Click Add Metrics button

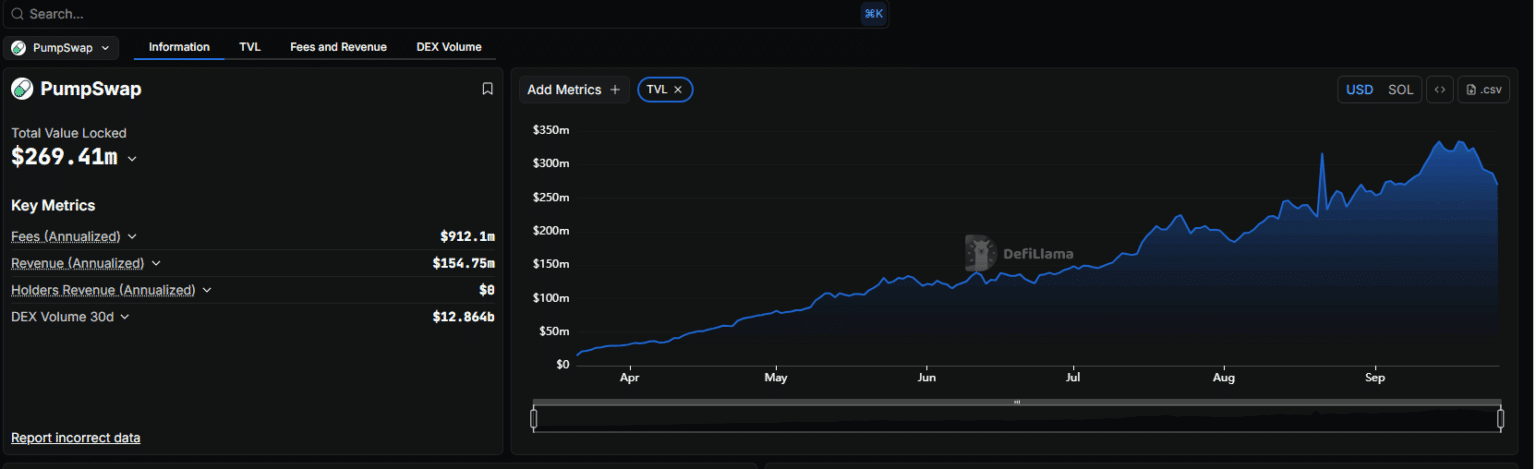click(573, 90)
